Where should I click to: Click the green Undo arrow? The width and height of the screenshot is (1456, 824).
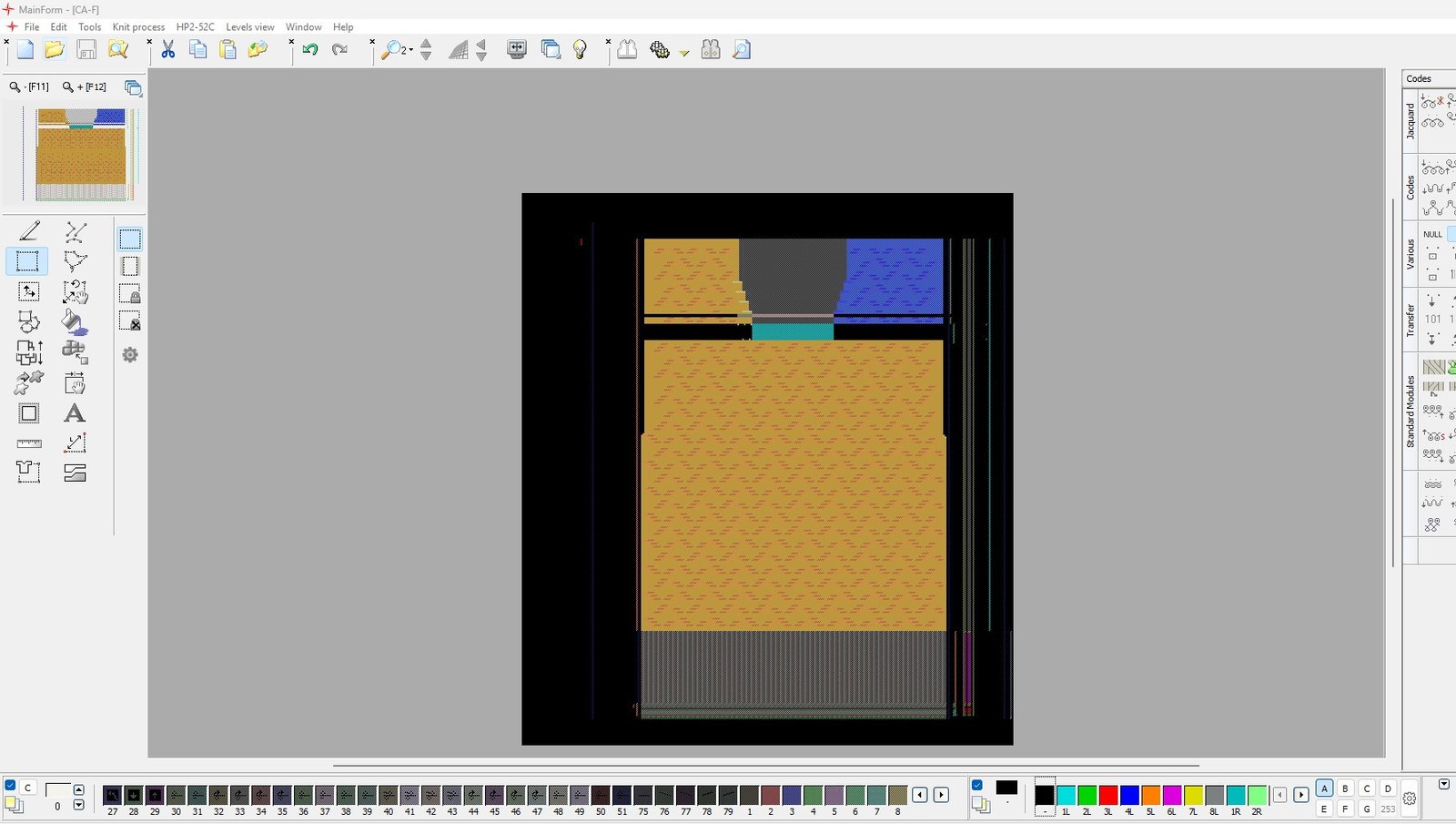click(x=310, y=50)
